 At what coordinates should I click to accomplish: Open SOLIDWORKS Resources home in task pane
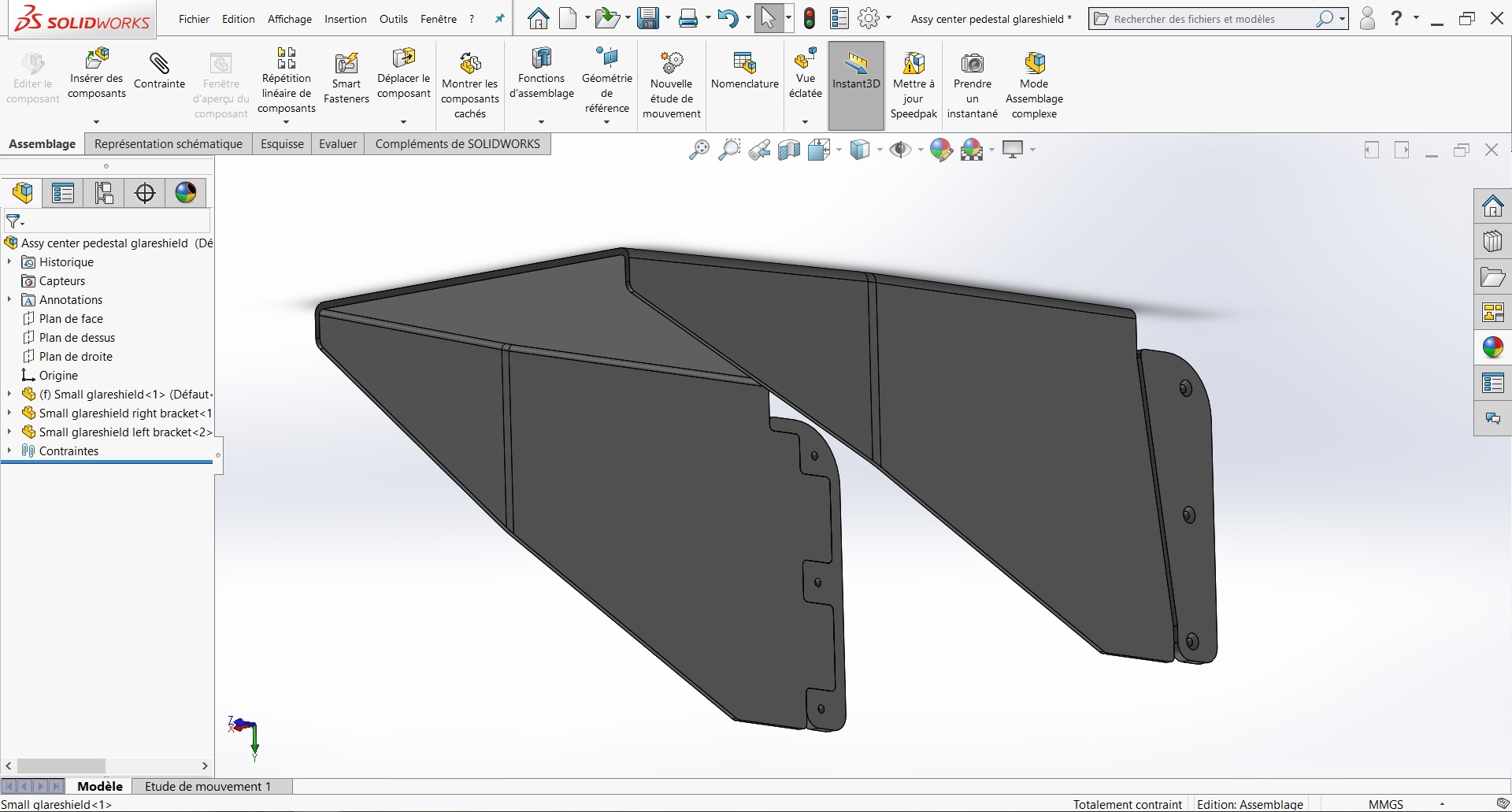pyautogui.click(x=1493, y=206)
